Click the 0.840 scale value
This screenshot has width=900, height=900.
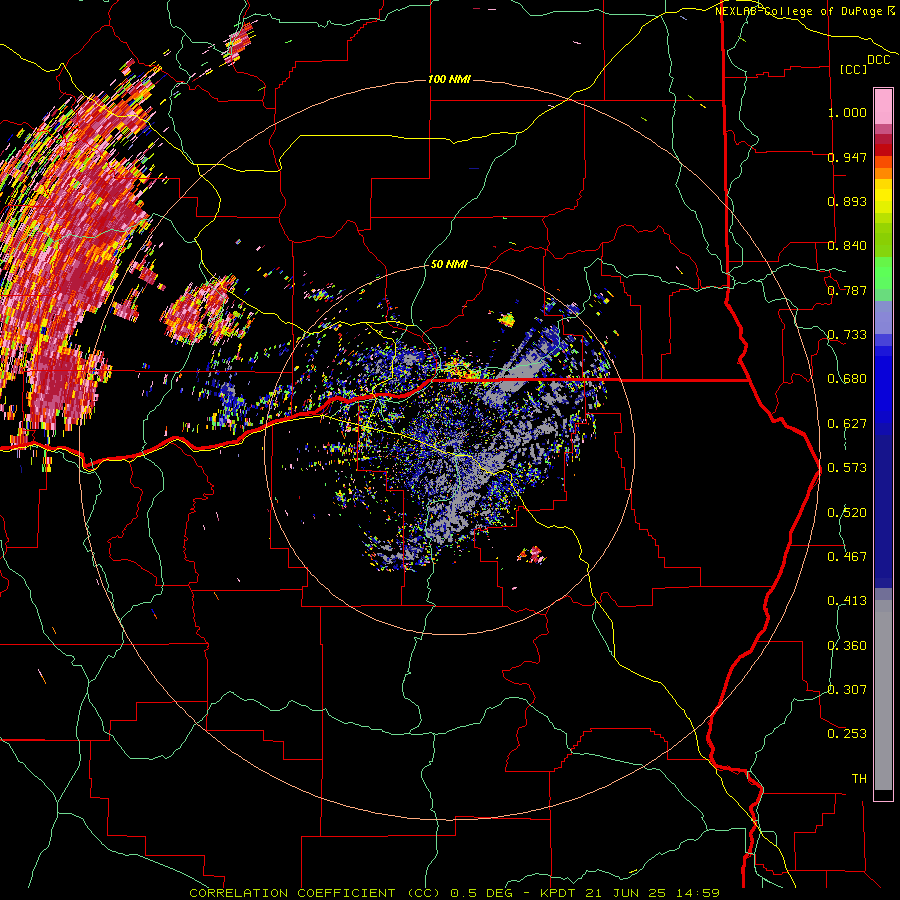click(847, 246)
